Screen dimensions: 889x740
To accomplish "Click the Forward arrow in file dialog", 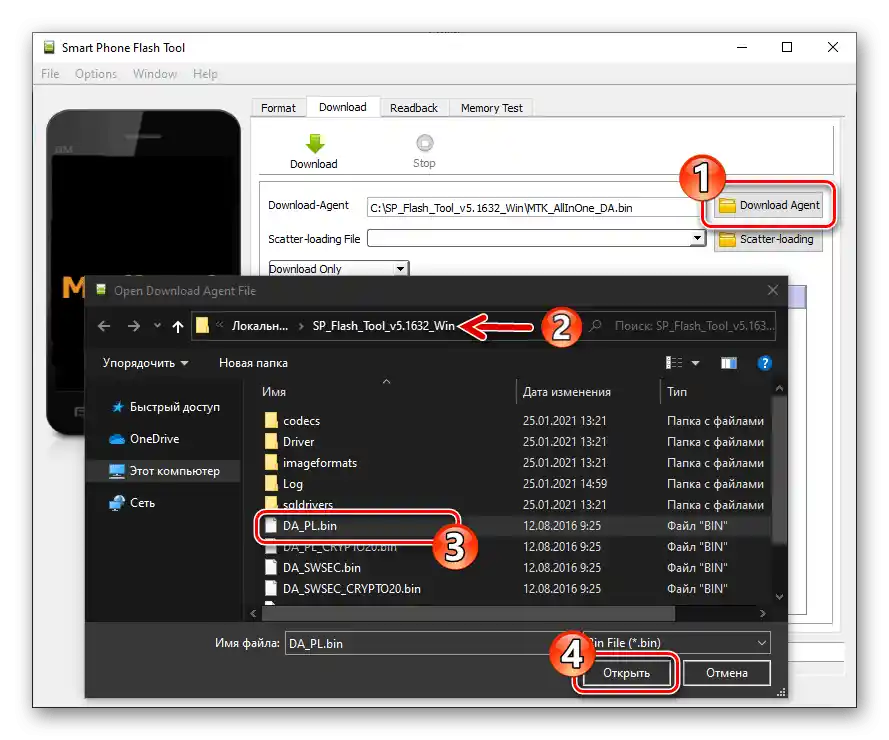I will coord(134,326).
